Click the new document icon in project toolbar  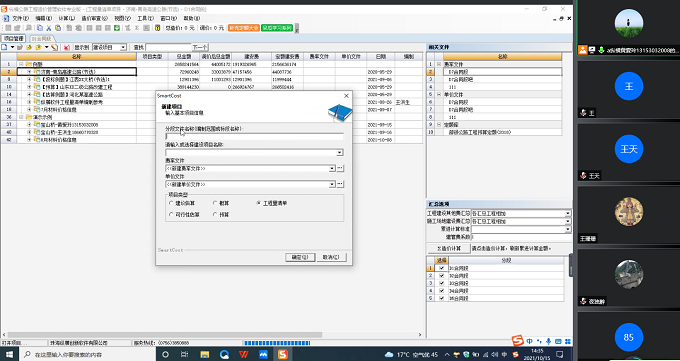4,47
